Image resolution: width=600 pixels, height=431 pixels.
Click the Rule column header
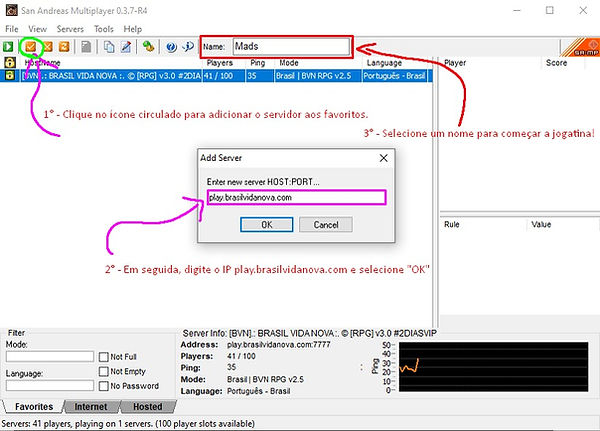[x=483, y=224]
